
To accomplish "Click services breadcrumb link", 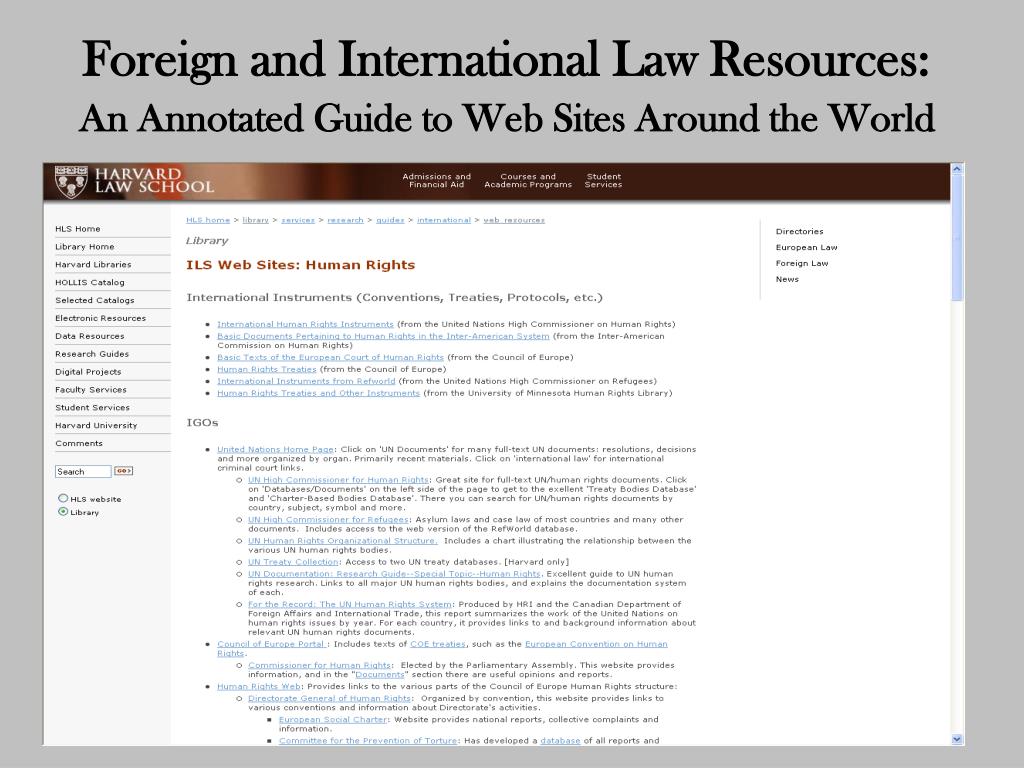I will [298, 220].
